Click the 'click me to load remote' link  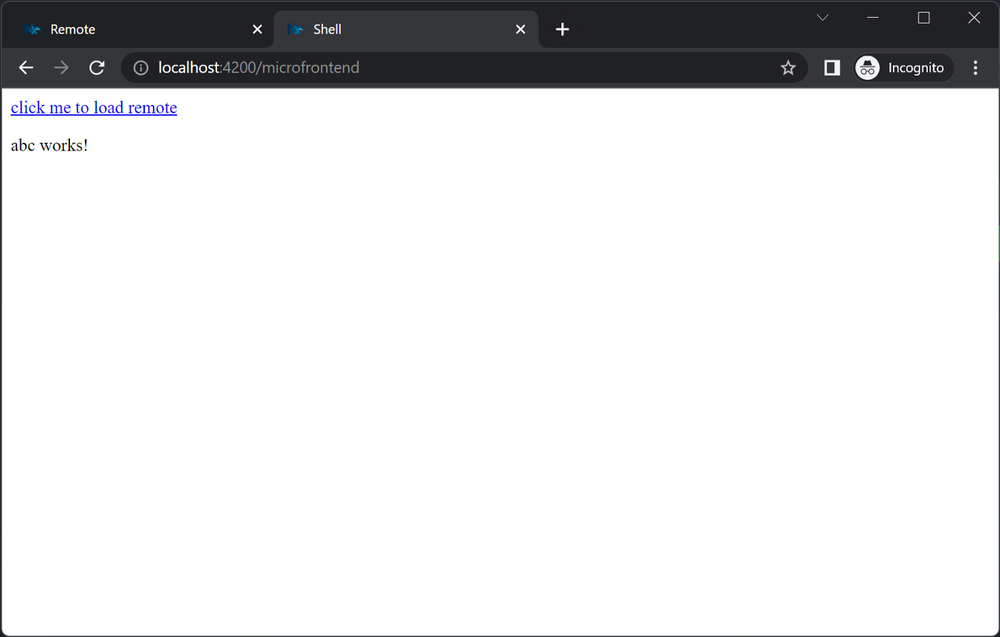[x=93, y=107]
